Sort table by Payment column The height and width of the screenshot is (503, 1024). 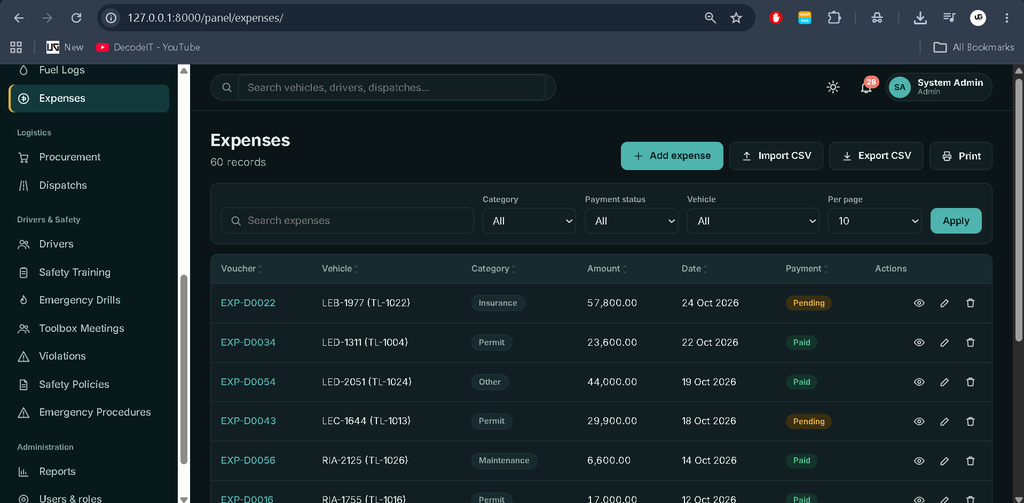point(807,268)
